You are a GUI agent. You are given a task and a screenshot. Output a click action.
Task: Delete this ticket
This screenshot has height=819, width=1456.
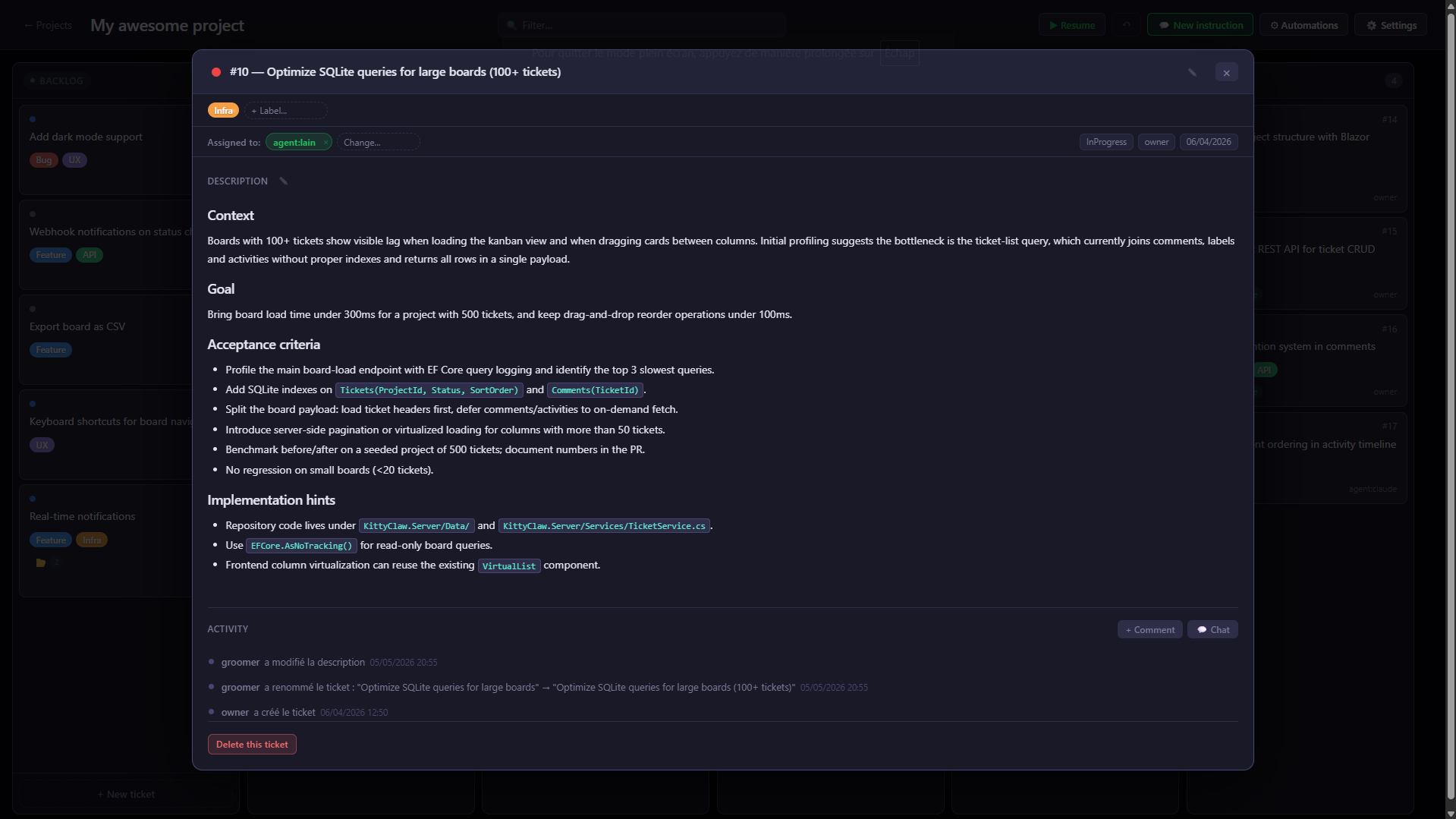click(252, 744)
